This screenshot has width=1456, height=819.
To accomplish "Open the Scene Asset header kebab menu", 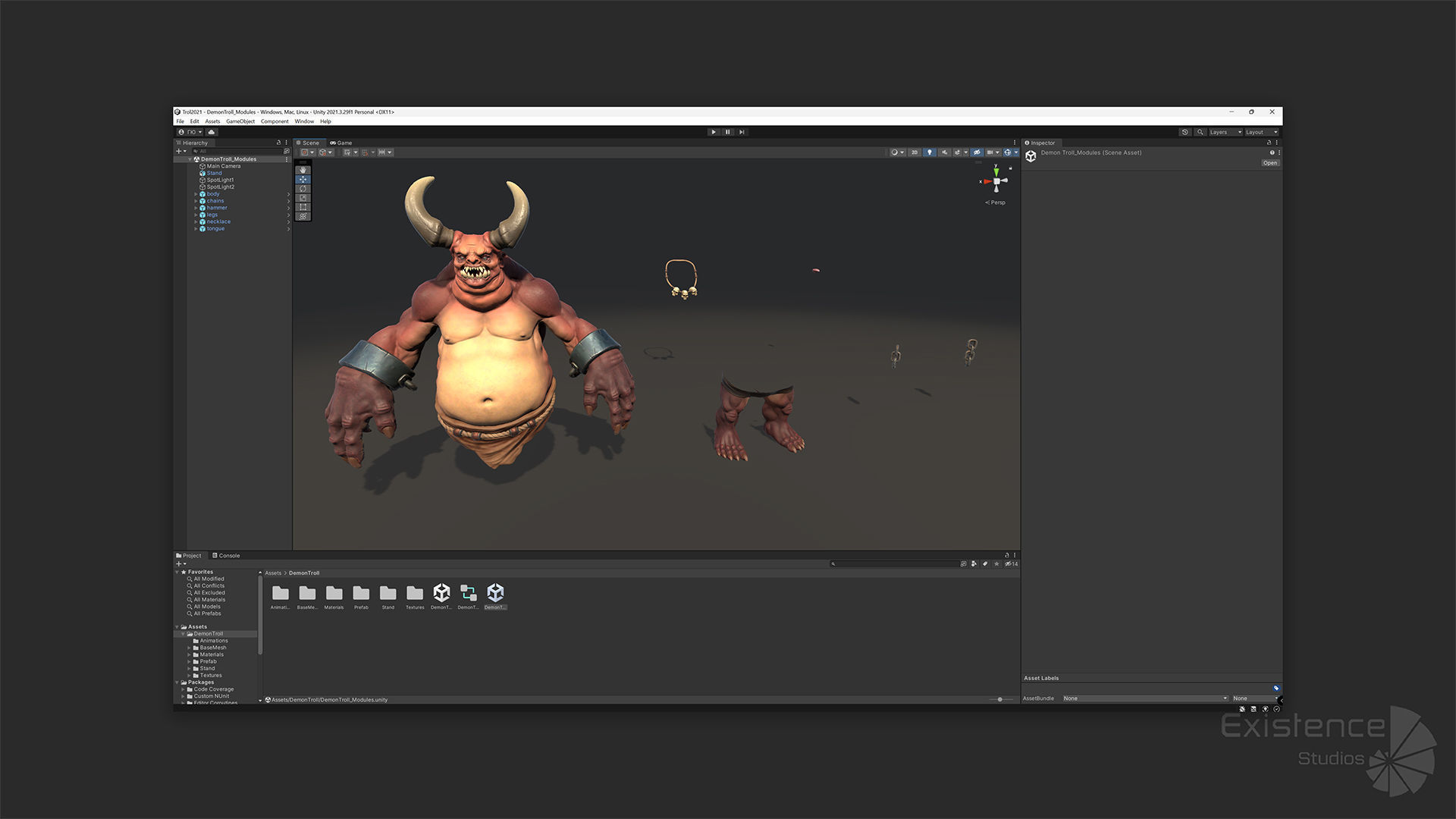I will [1279, 152].
